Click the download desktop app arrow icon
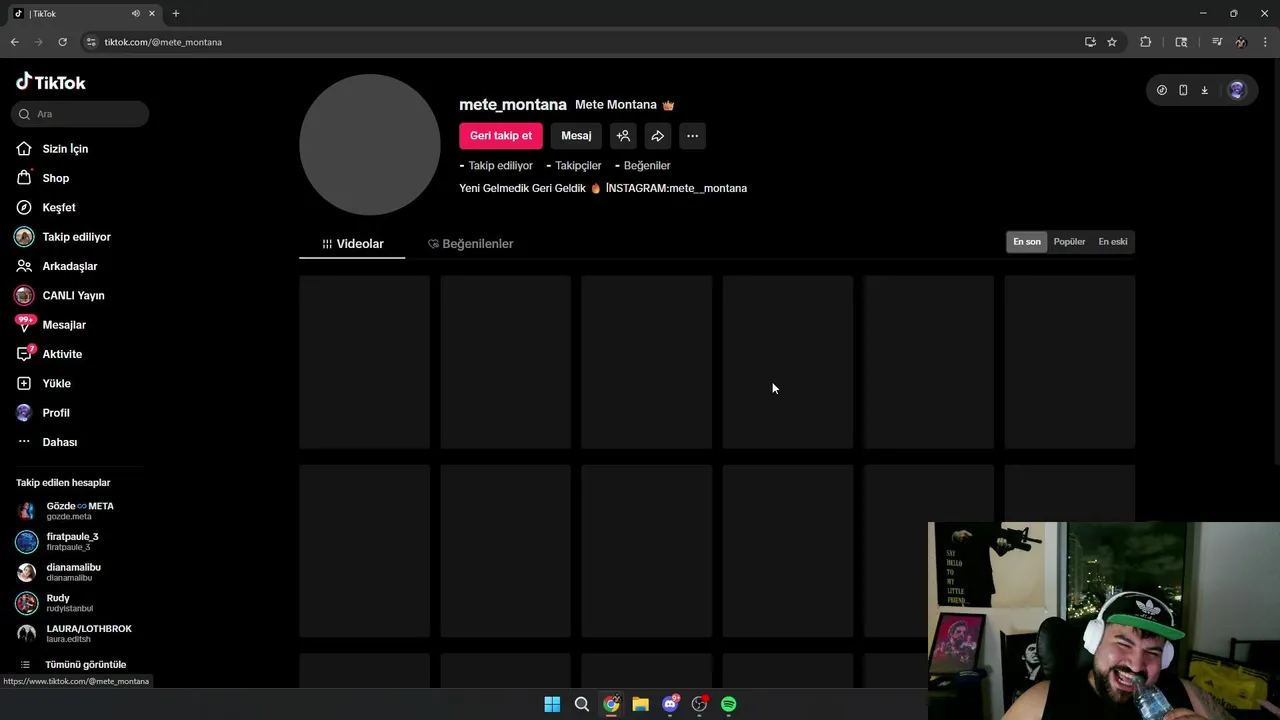This screenshot has width=1280, height=720. 1204,90
